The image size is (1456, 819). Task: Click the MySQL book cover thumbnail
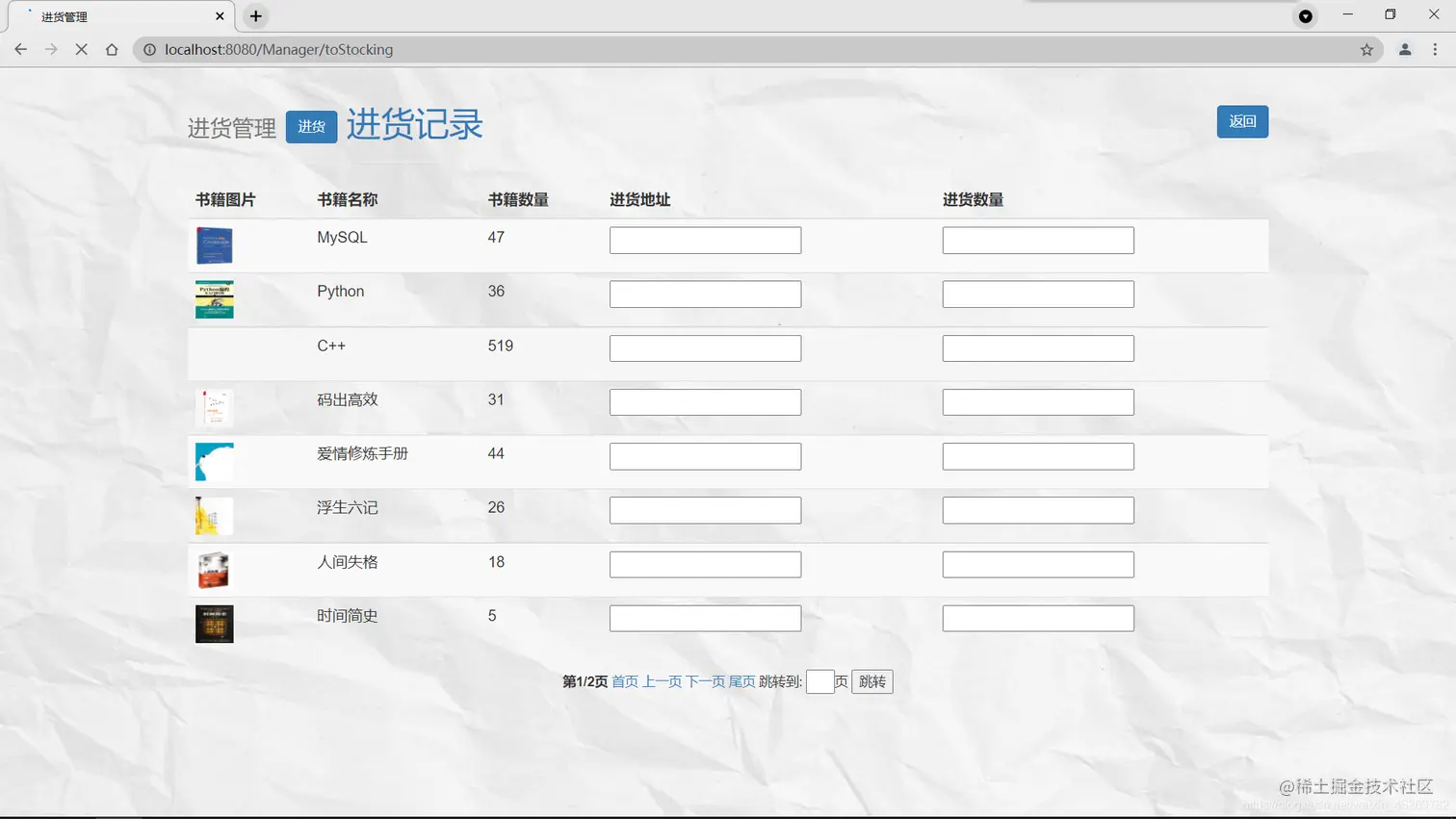213,244
